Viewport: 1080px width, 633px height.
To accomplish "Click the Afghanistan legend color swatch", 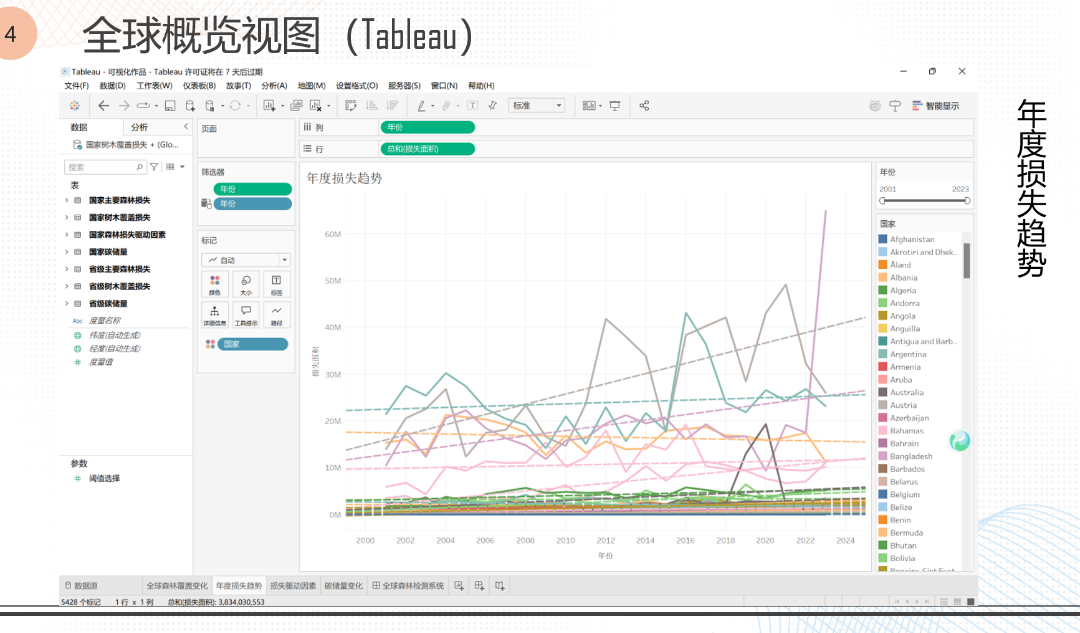I will coord(882,239).
